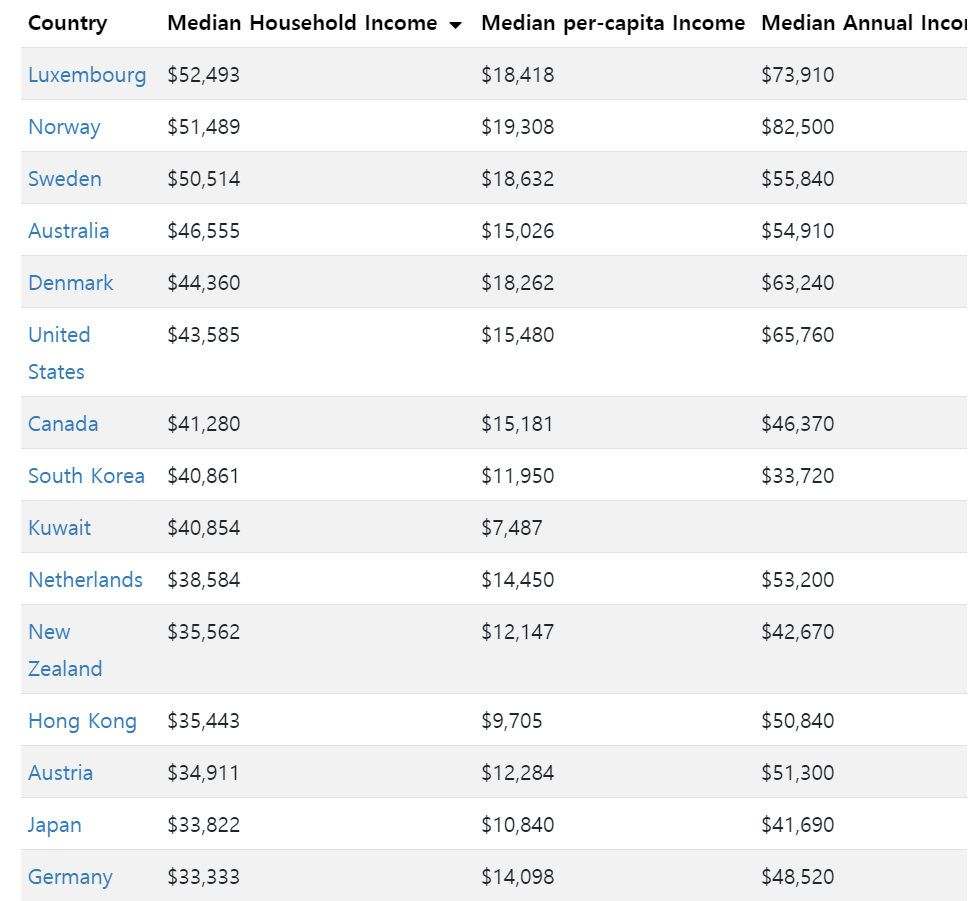Navigate to the Austria link
This screenshot has height=901, width=976.
(x=60, y=773)
